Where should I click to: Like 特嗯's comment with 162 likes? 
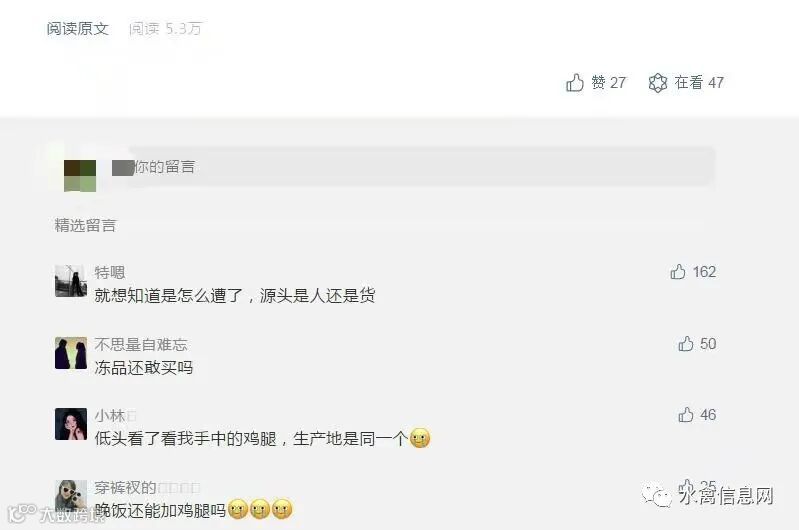coord(678,272)
